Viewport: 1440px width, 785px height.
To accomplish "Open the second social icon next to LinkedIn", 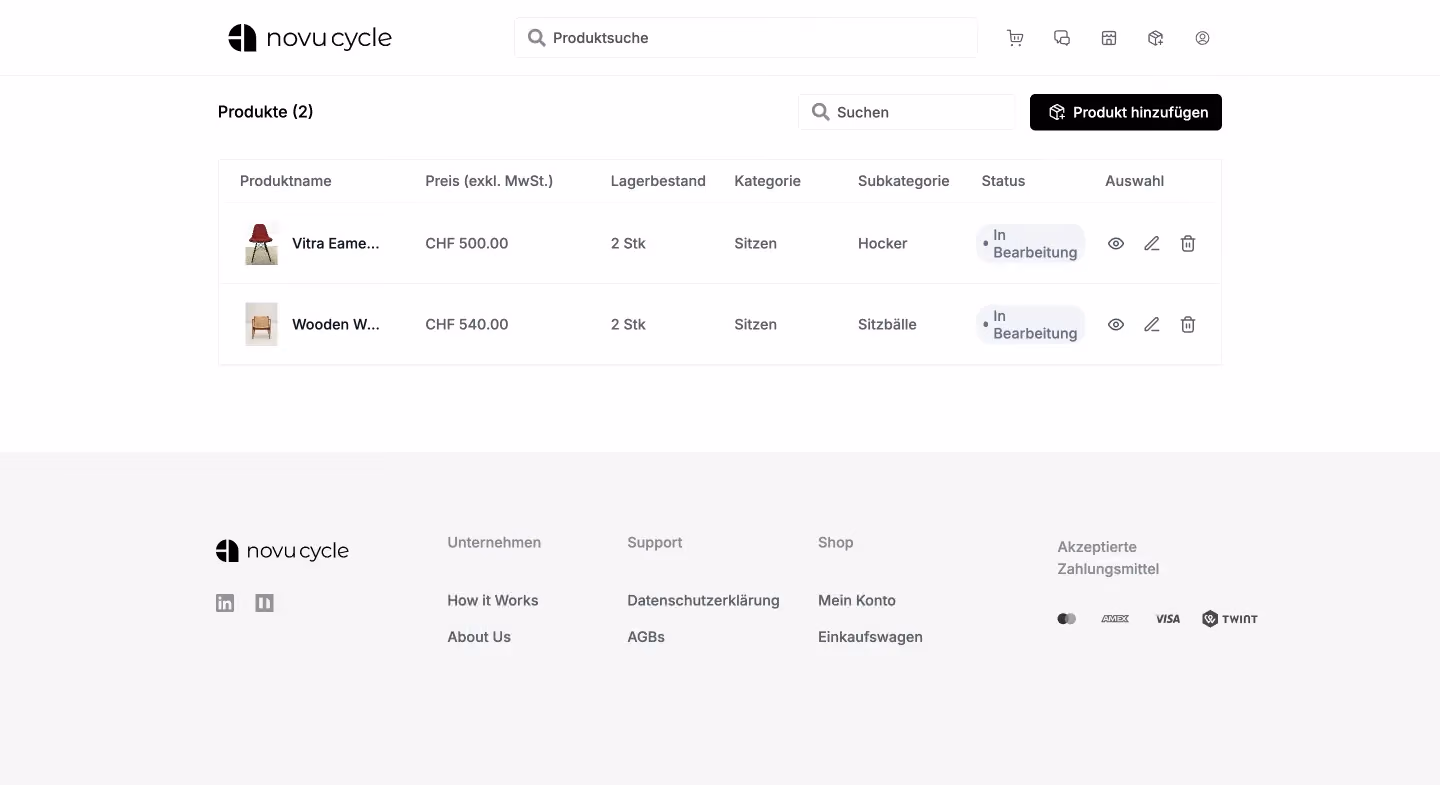I will tap(264, 603).
